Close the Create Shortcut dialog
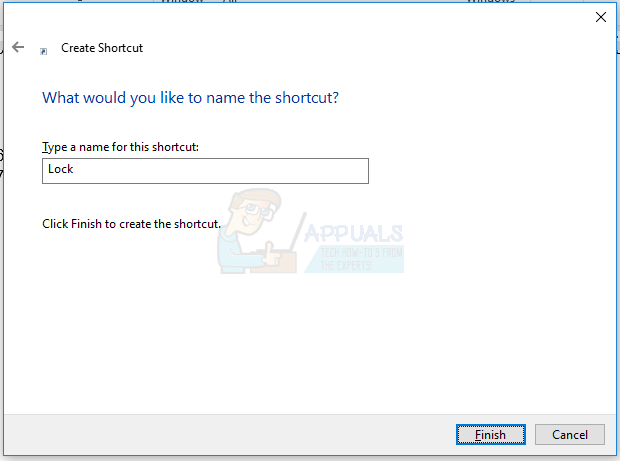Screen dimensions: 620x461 pos(601,17)
